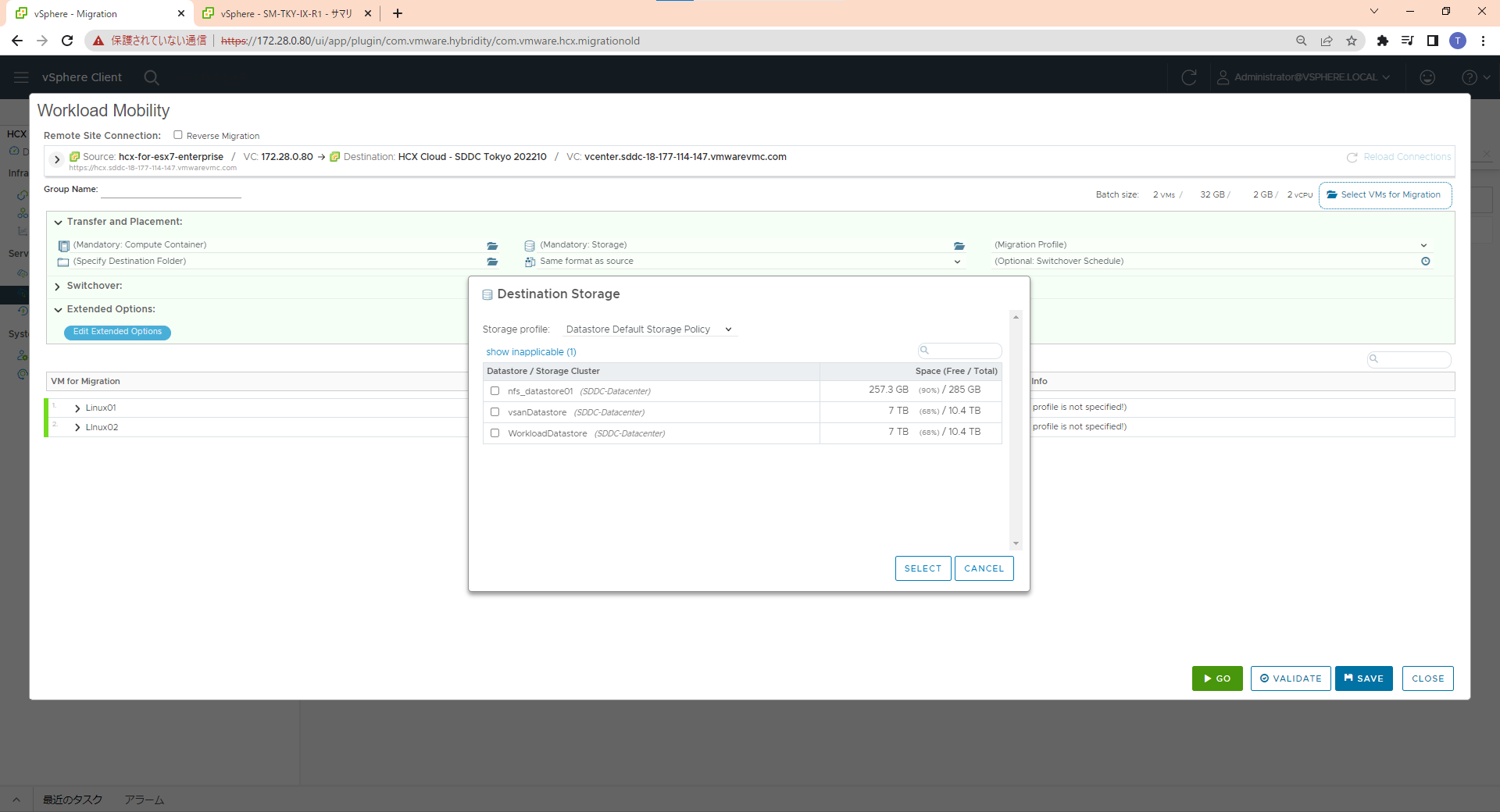This screenshot has height=812, width=1500.
Task: Check the vsanDatastore datastore
Action: click(x=495, y=412)
